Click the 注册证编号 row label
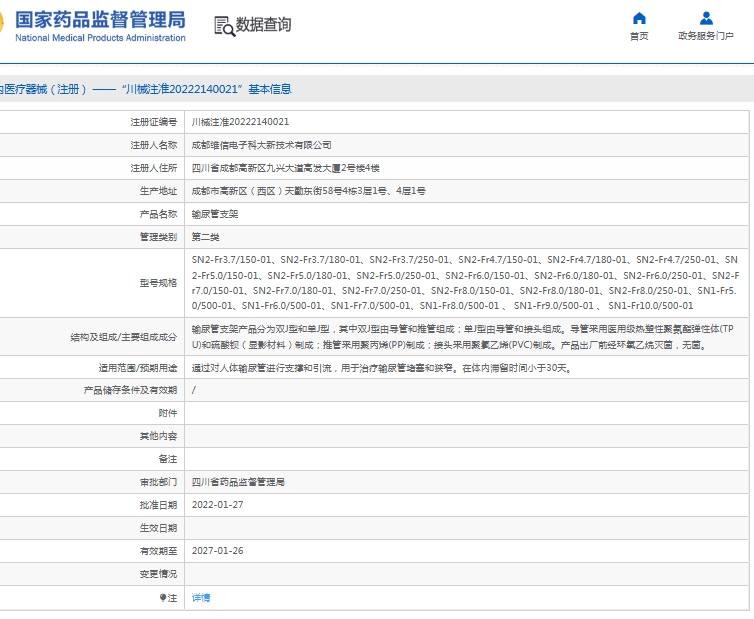This screenshot has width=754, height=619. (154, 122)
